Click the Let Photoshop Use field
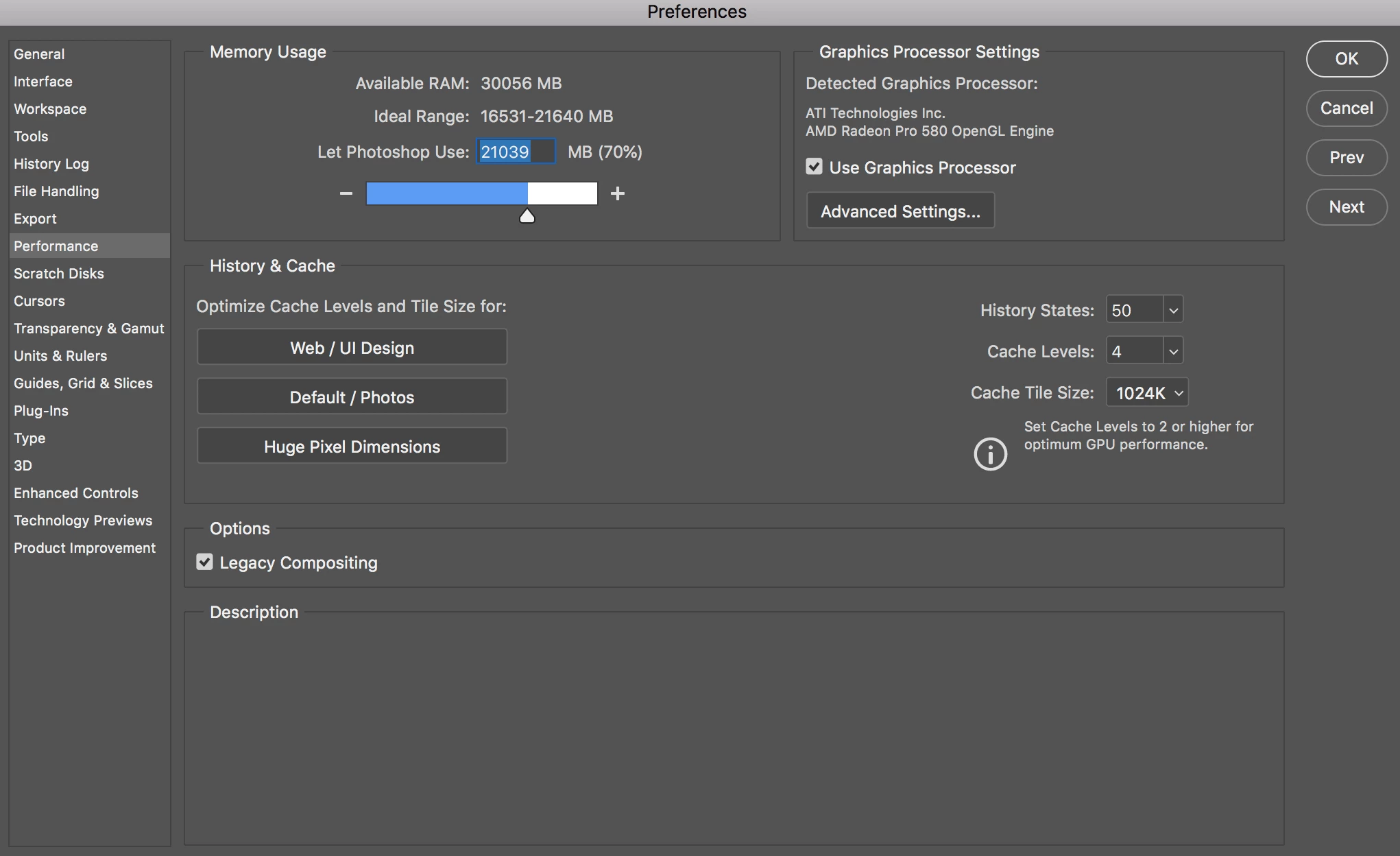The width and height of the screenshot is (1400, 856). pos(515,152)
